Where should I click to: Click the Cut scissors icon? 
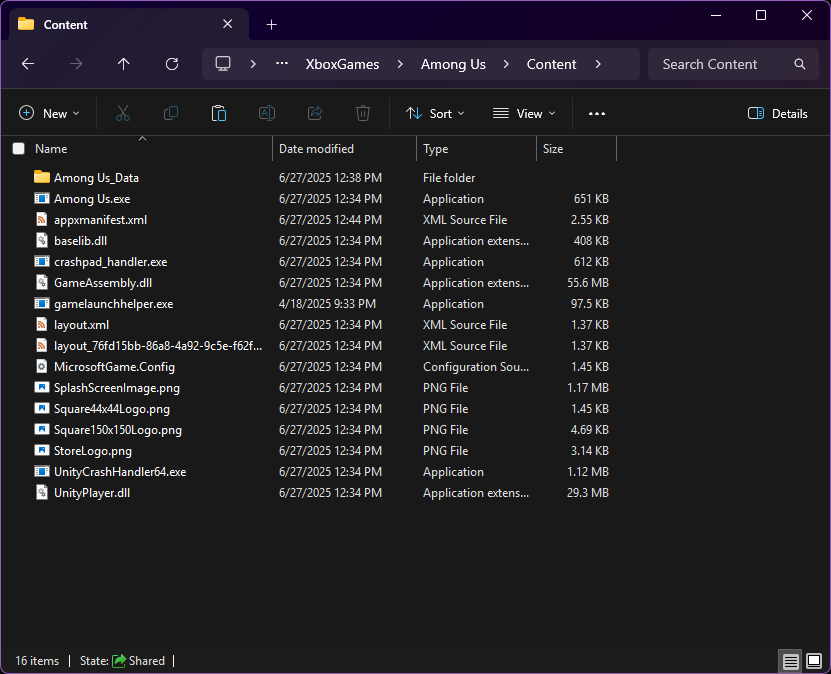click(x=123, y=113)
